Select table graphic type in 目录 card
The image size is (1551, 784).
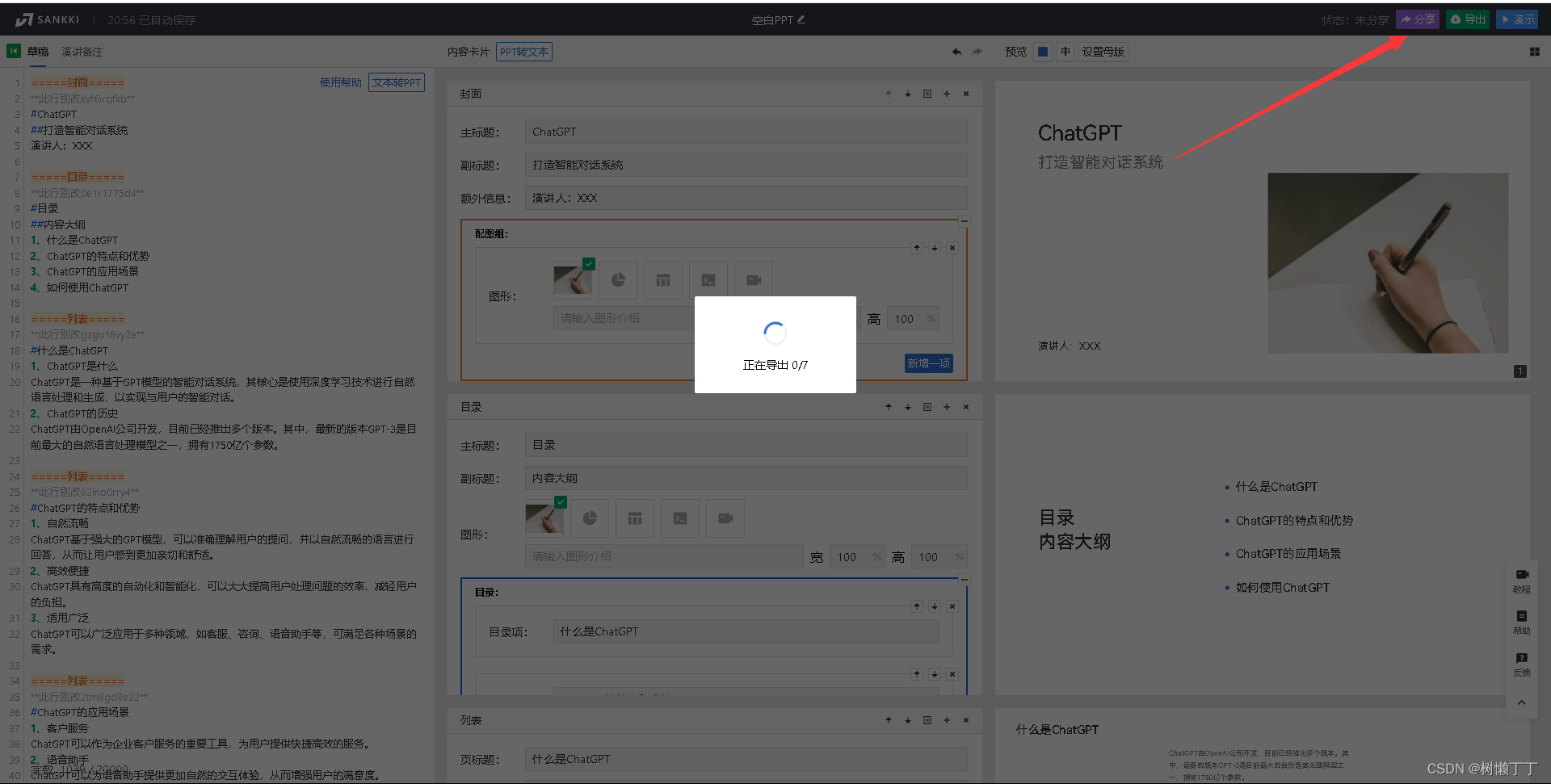pyautogui.click(x=635, y=518)
